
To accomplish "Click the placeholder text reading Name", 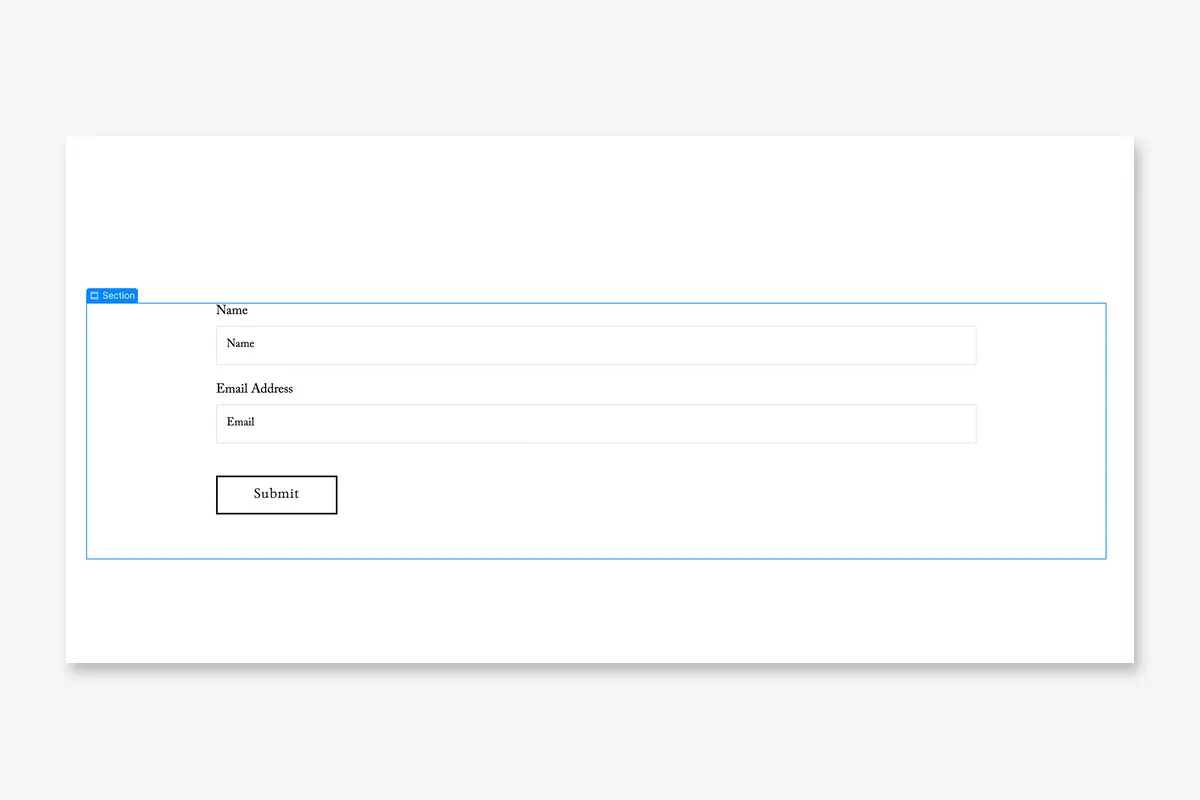I will click(240, 343).
